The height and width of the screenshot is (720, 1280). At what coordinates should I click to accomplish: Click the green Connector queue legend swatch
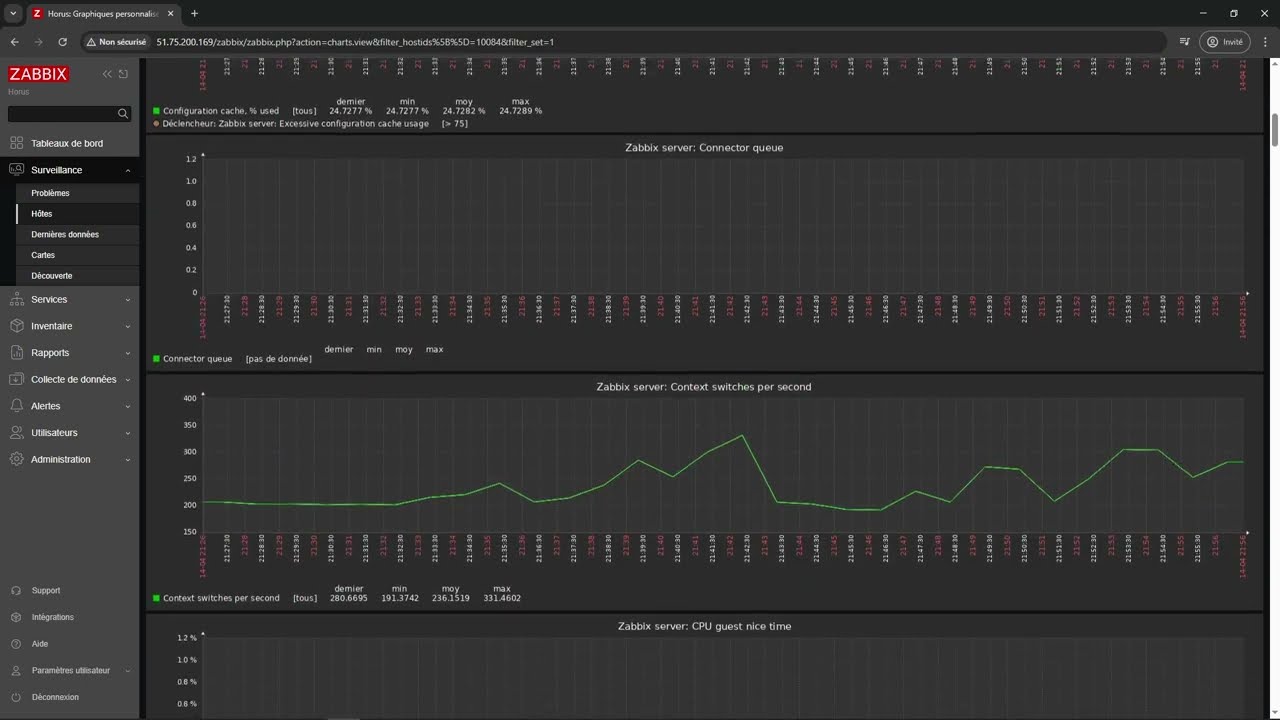[156, 358]
